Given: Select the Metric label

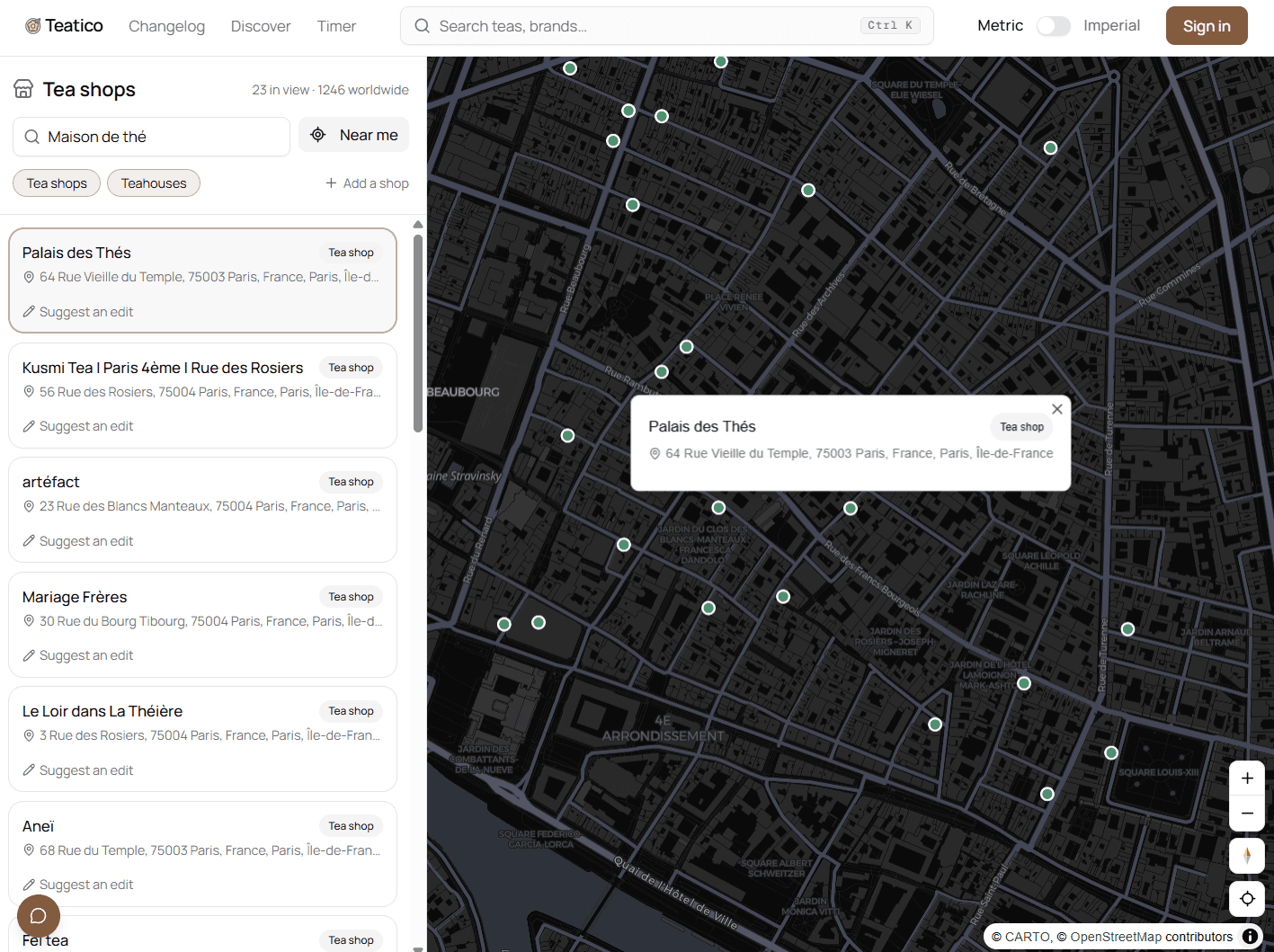Looking at the screenshot, I should click(1000, 25).
